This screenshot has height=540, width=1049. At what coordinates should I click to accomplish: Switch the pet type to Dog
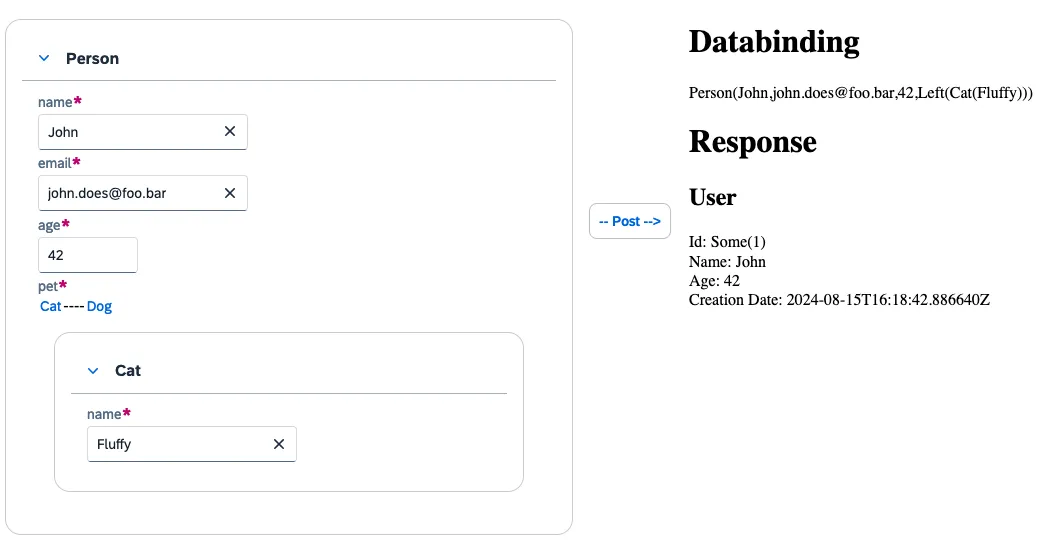click(x=99, y=306)
